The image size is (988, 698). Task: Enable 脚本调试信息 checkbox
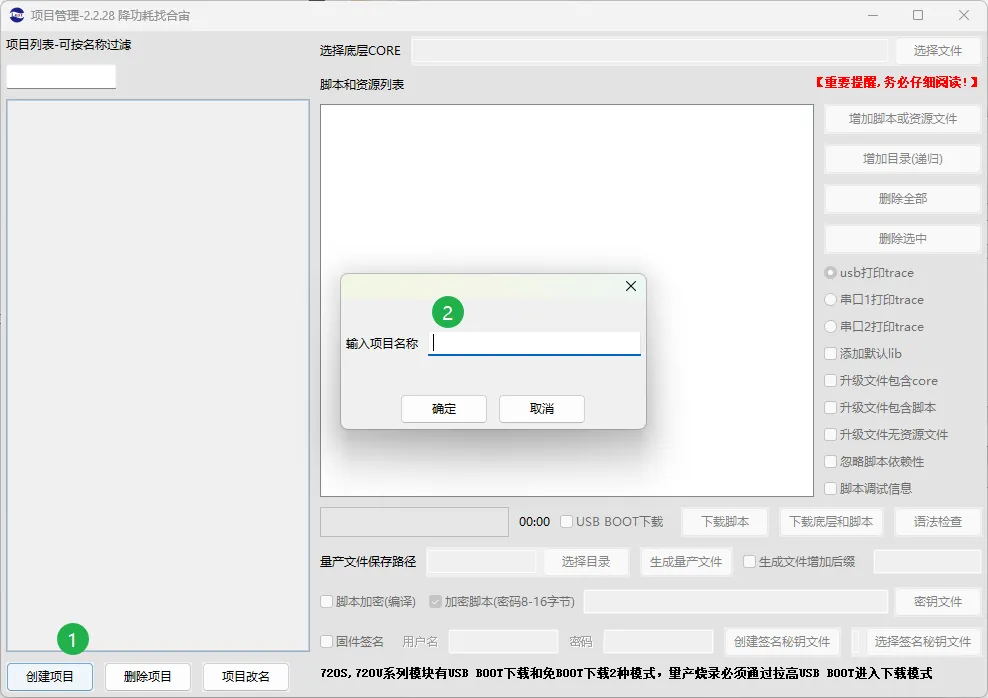830,489
